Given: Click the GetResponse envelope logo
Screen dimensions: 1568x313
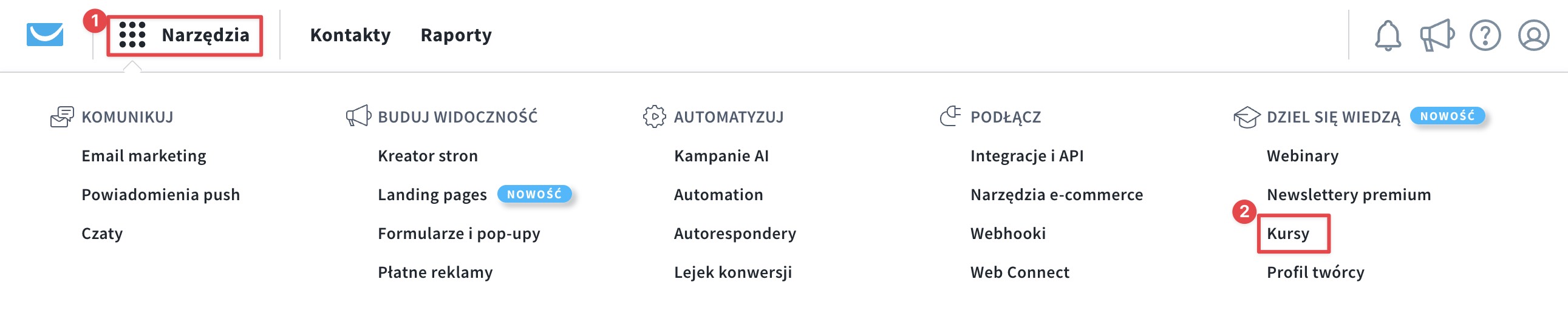Looking at the screenshot, I should [45, 35].
